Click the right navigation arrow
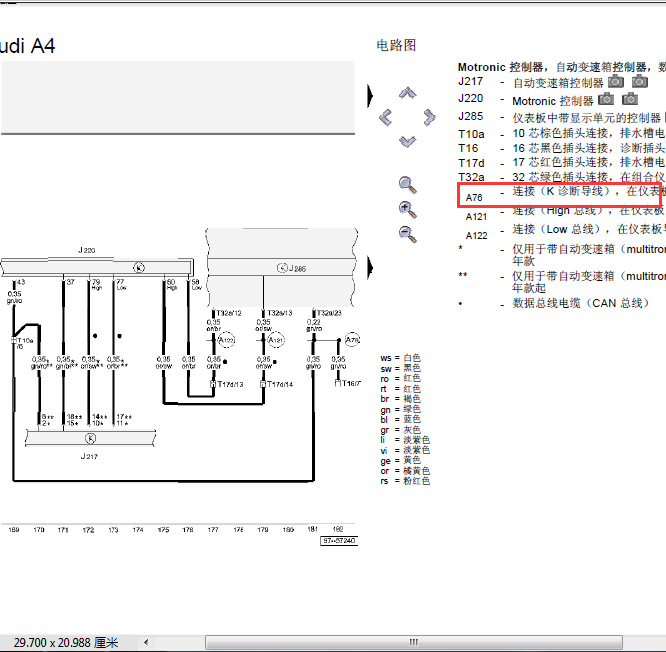This screenshot has width=666, height=652. 429,117
